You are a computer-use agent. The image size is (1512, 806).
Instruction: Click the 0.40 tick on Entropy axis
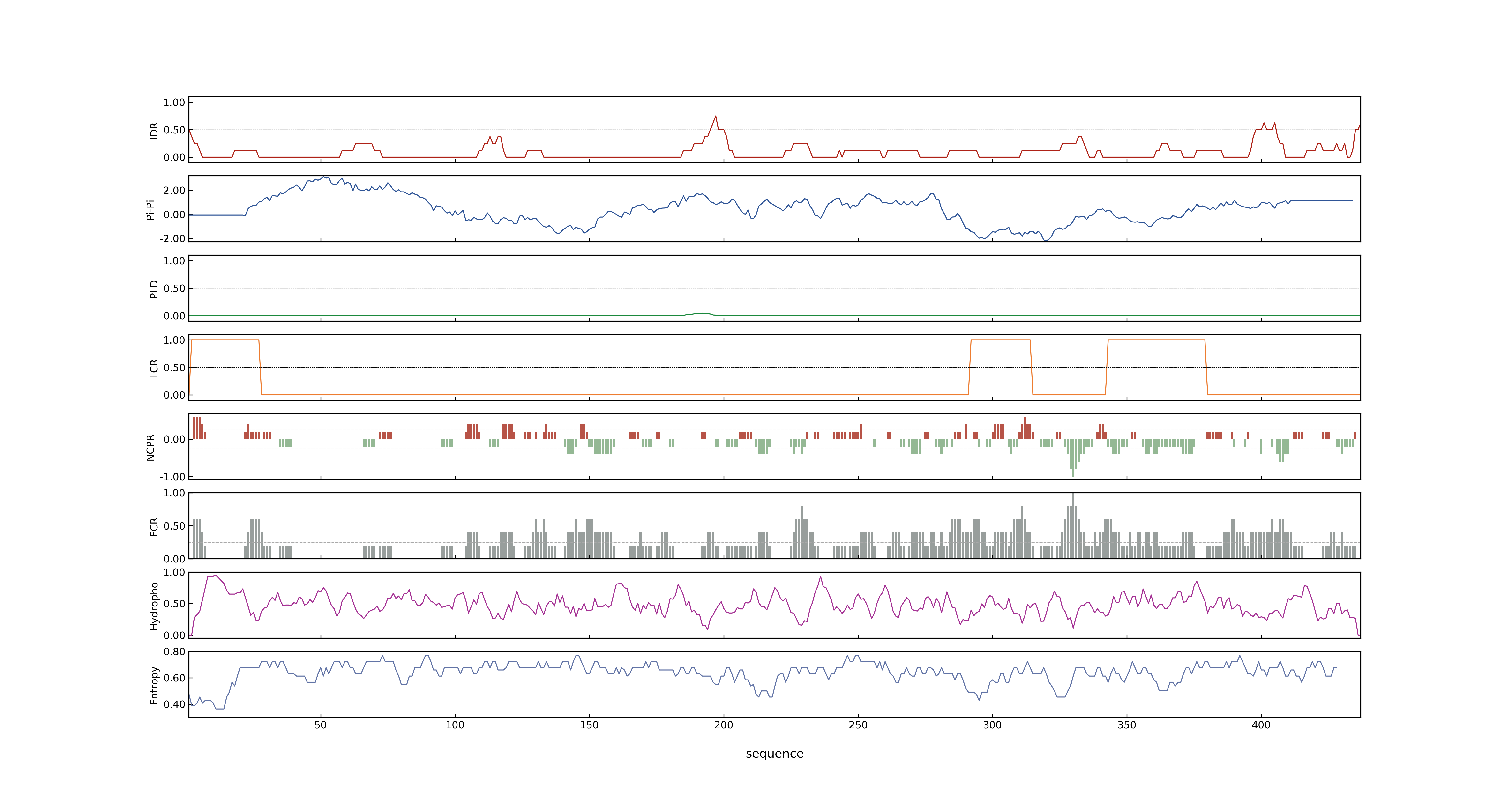click(x=174, y=704)
